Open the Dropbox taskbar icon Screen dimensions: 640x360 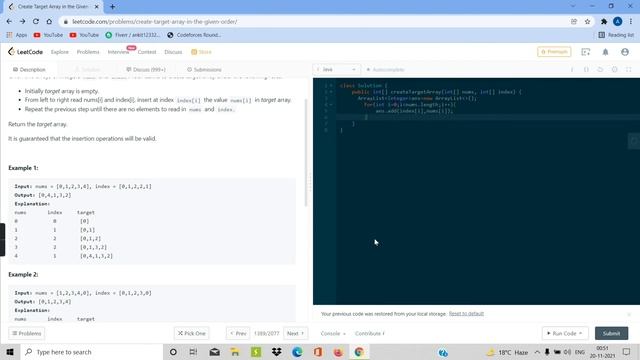point(276,352)
